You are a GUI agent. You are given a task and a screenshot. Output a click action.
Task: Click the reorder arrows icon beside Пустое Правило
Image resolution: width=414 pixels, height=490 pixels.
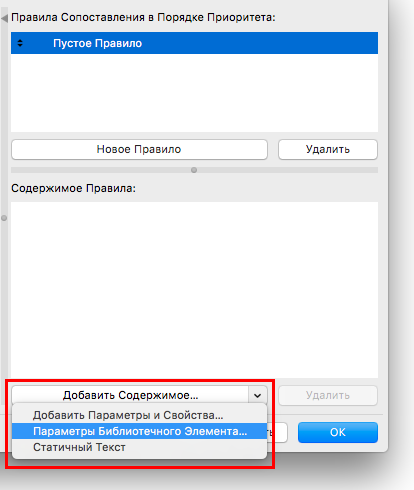[20, 43]
